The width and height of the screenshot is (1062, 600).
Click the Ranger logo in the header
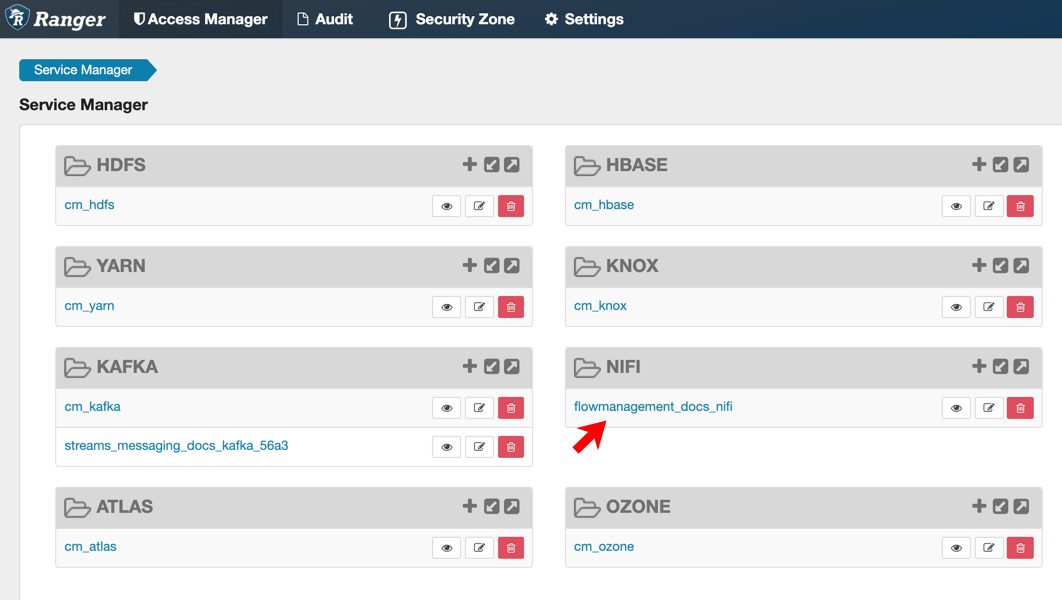[x=56, y=19]
